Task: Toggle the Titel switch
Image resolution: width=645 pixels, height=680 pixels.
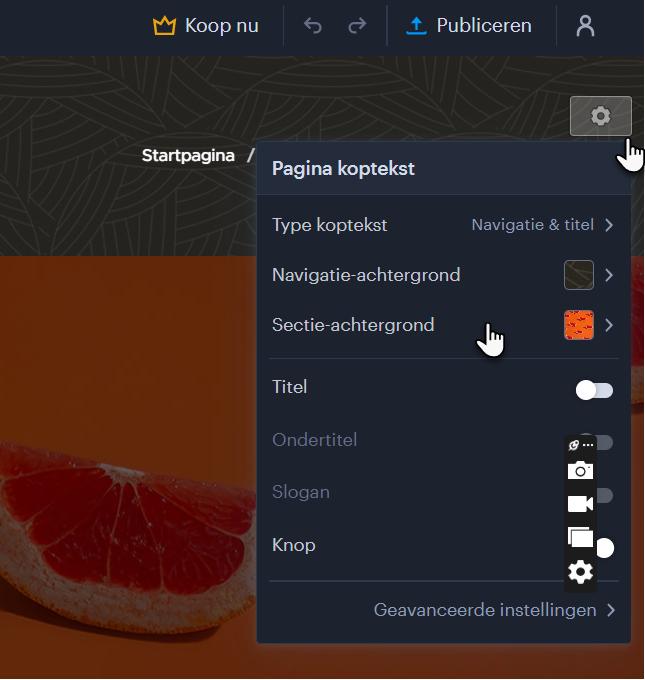Action: (594, 390)
